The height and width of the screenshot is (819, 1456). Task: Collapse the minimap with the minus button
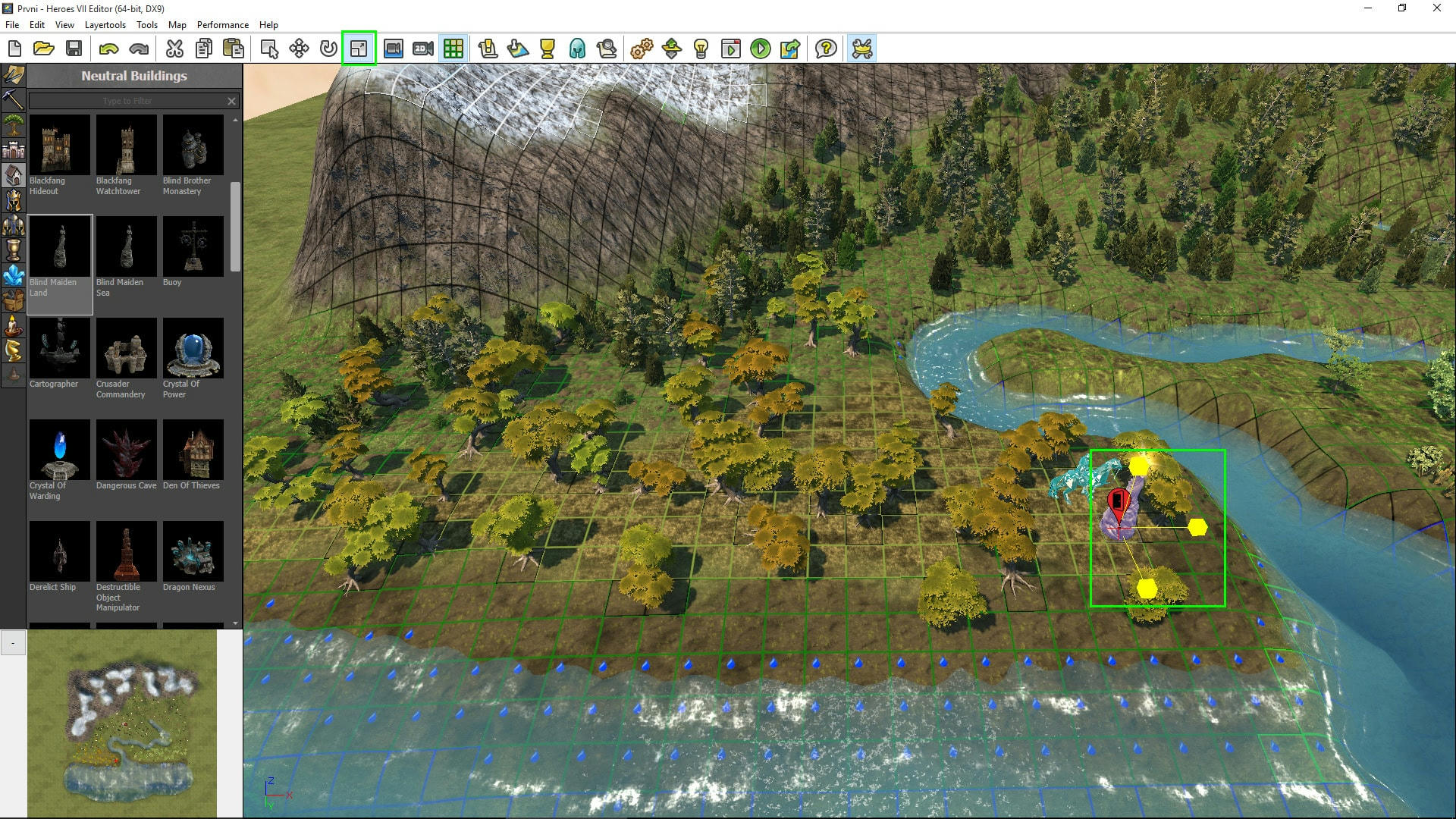click(13, 644)
